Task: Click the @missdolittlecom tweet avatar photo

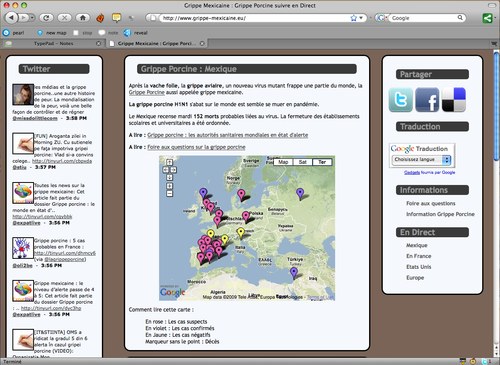Action: 23,95
